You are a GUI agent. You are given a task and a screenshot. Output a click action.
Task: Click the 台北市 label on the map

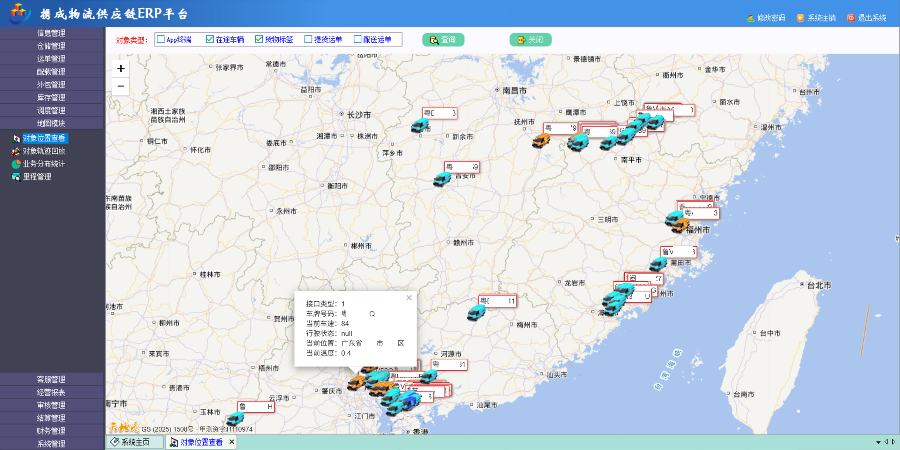[x=820, y=285]
